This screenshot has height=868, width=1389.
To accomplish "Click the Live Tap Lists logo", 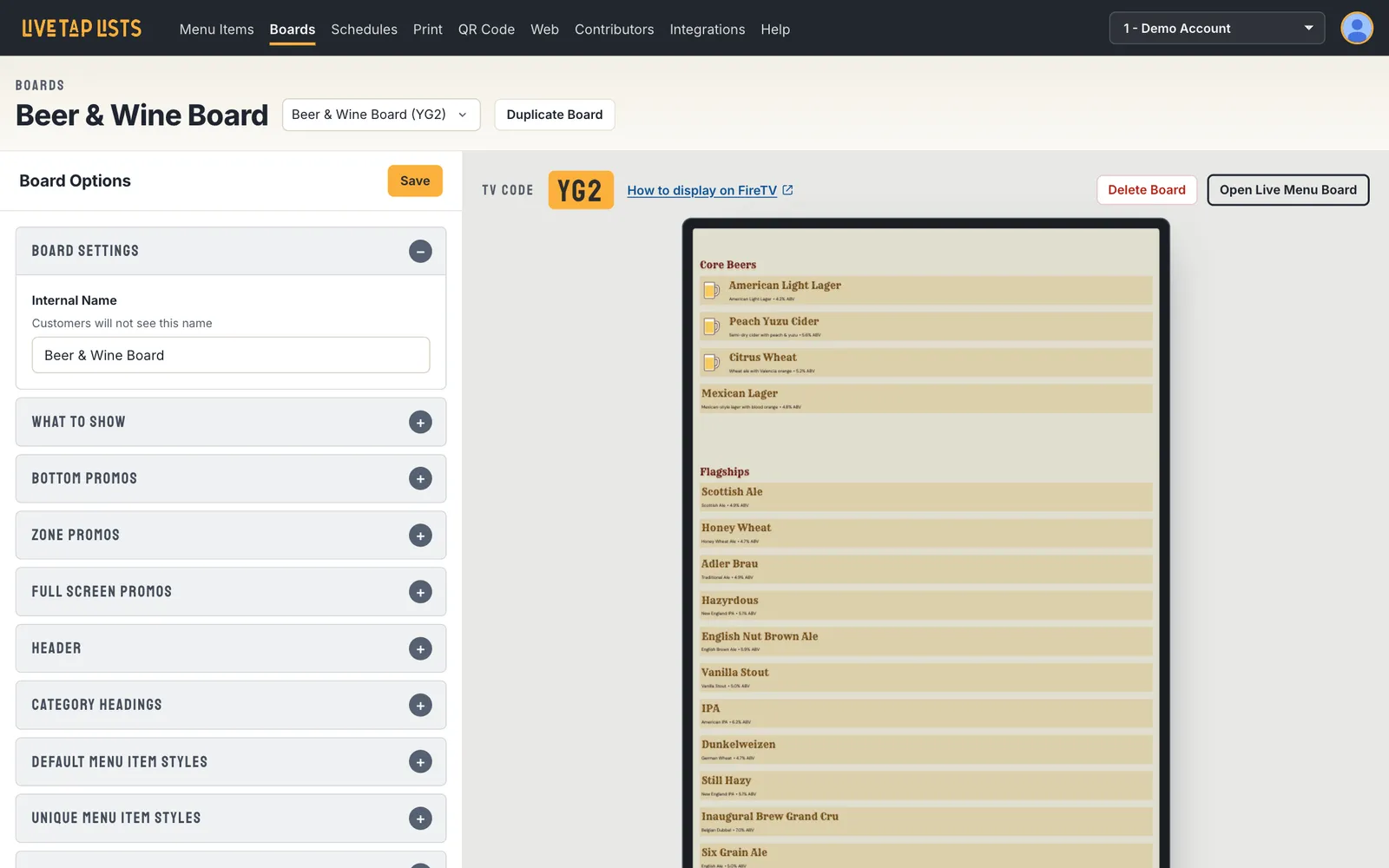I will tap(82, 29).
